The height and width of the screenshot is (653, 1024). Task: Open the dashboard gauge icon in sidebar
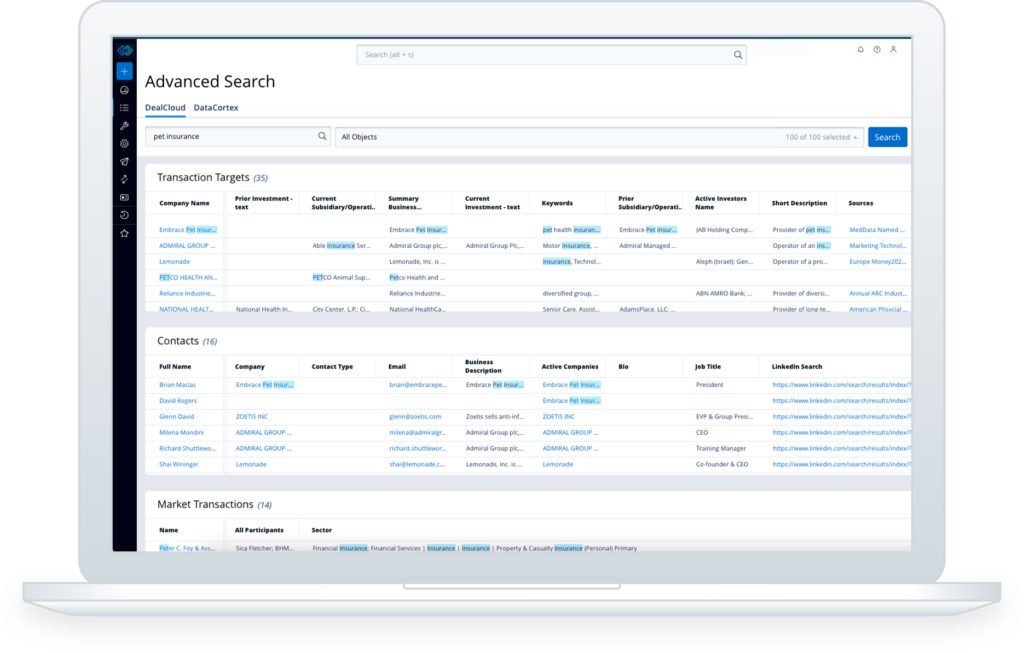pos(124,90)
